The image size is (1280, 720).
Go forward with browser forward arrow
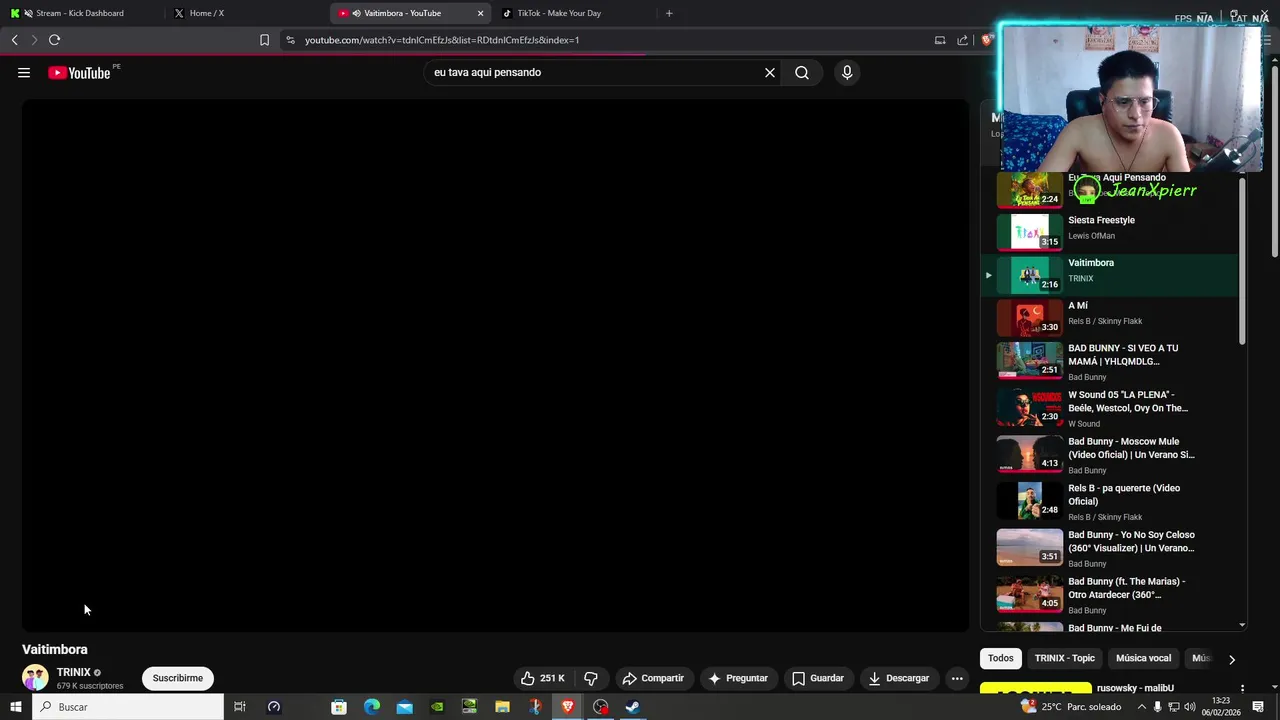(34, 40)
